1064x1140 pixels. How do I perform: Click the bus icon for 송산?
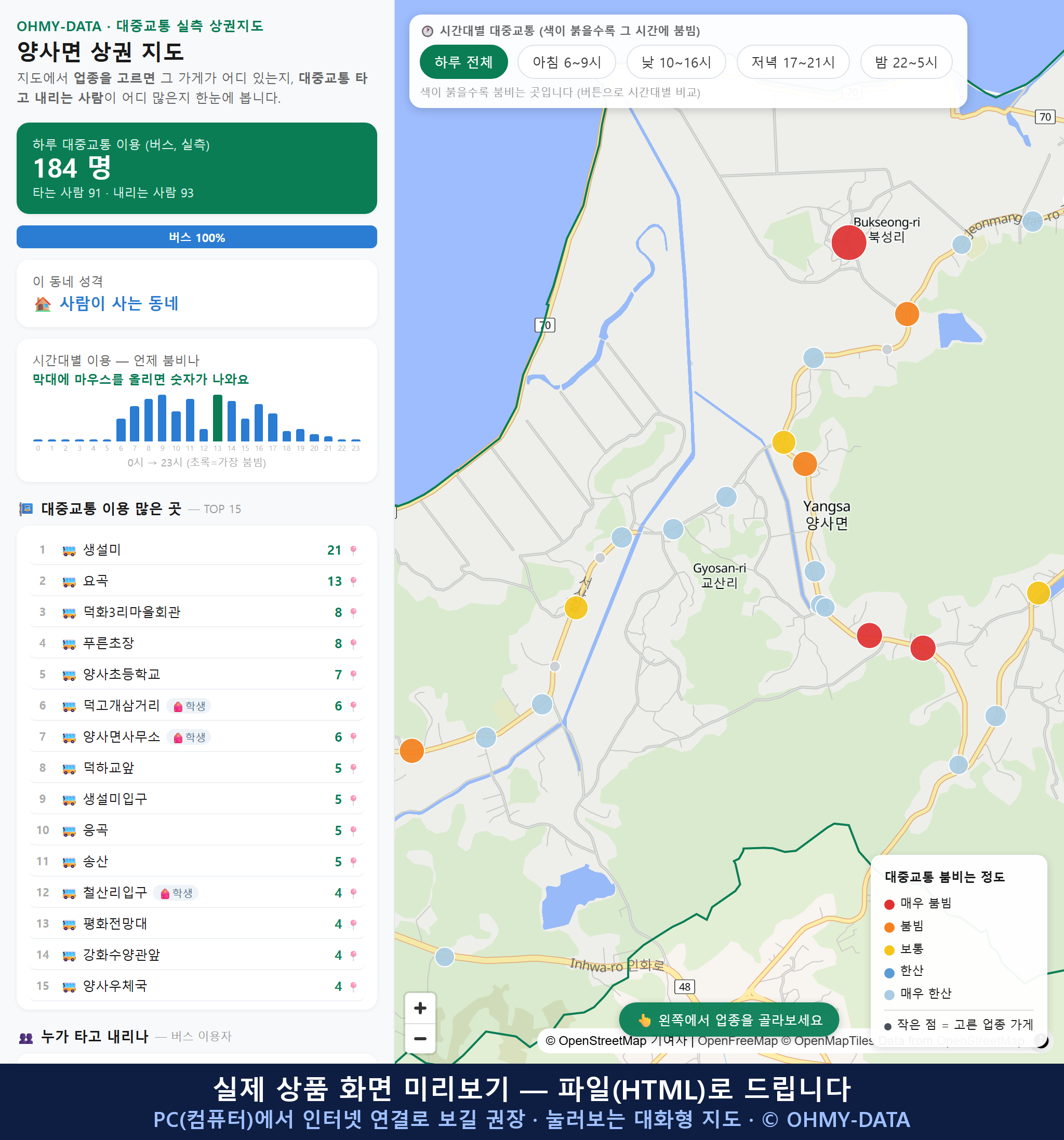[x=69, y=862]
